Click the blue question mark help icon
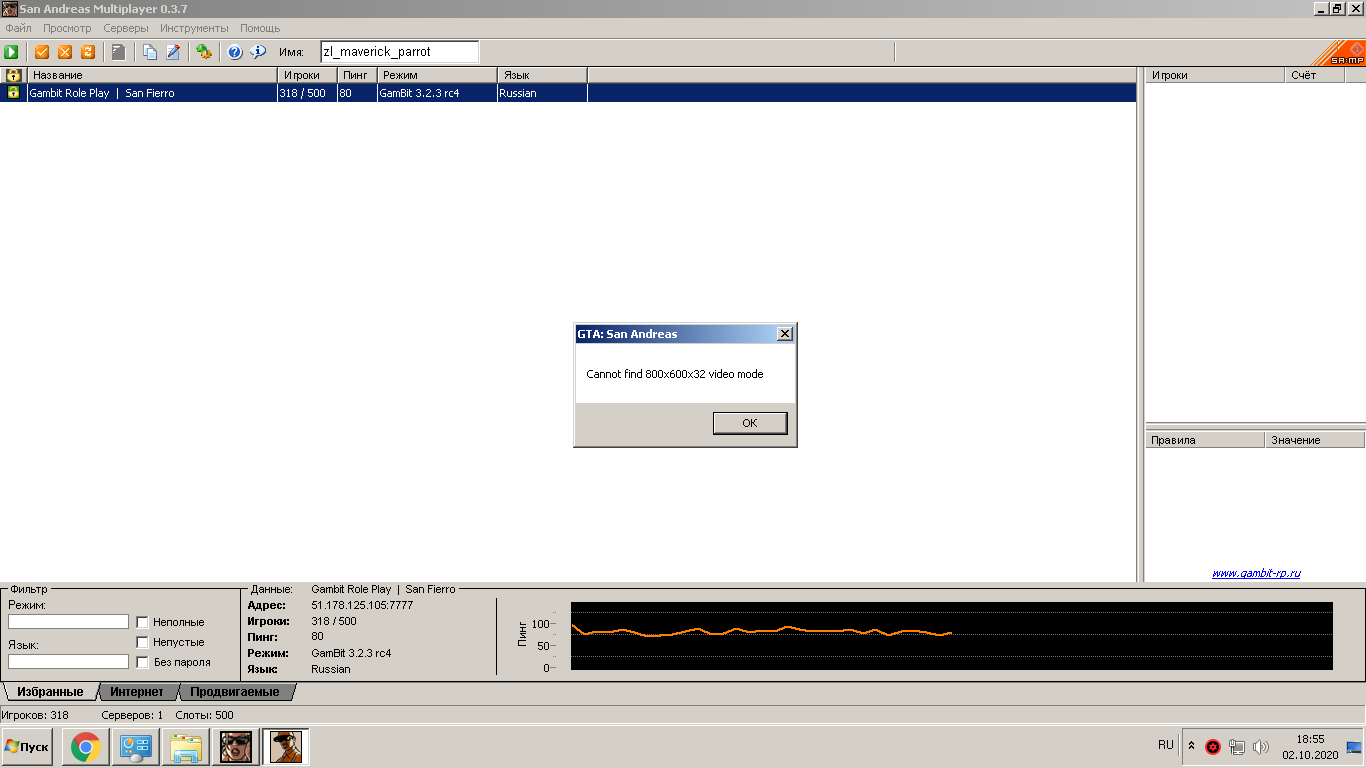Viewport: 1366px width, 768px height. click(x=235, y=52)
